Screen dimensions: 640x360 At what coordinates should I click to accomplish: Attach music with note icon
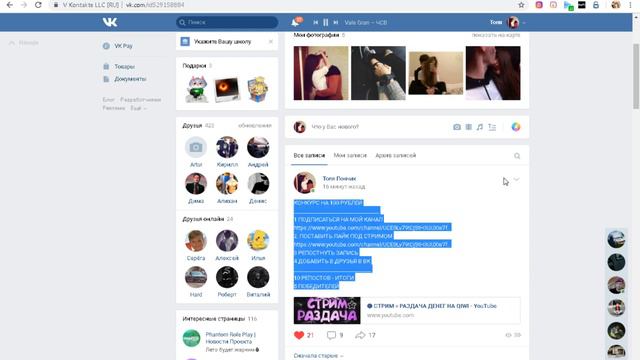point(480,127)
